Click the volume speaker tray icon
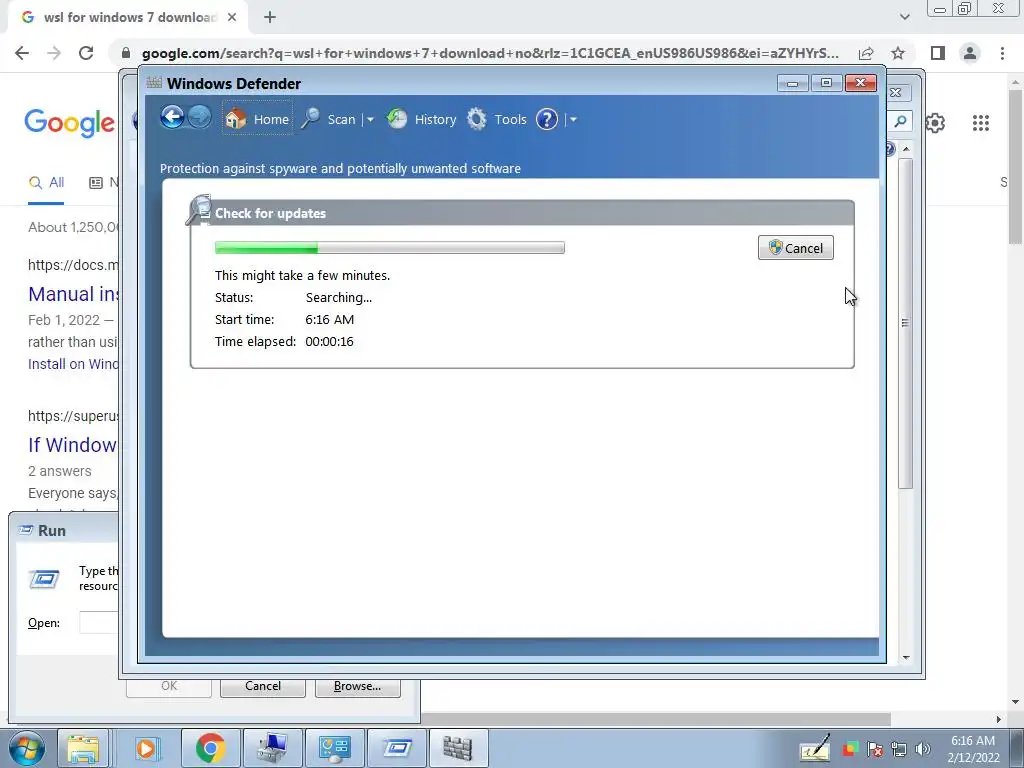 tap(923, 750)
